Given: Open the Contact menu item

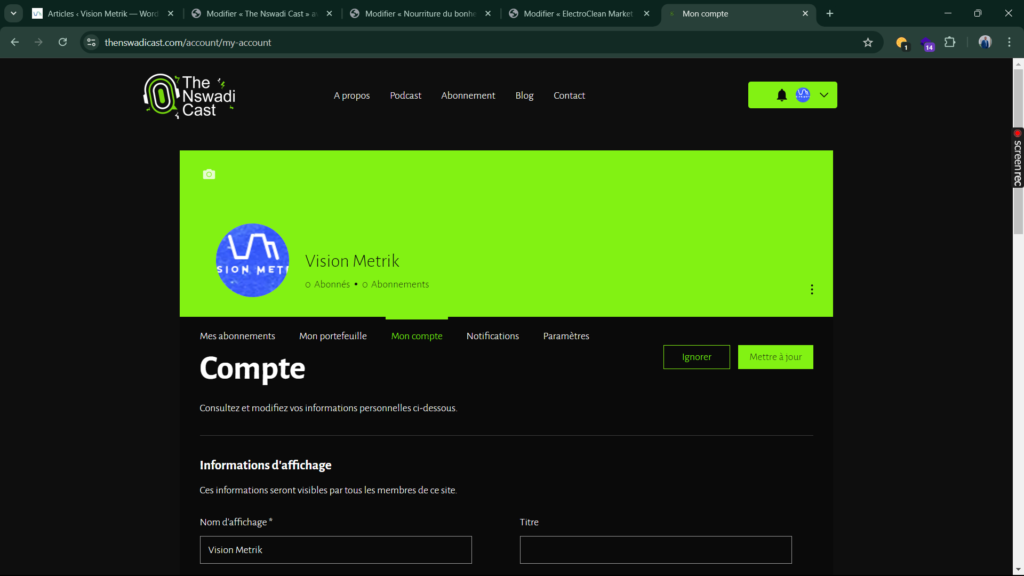Looking at the screenshot, I should point(569,95).
